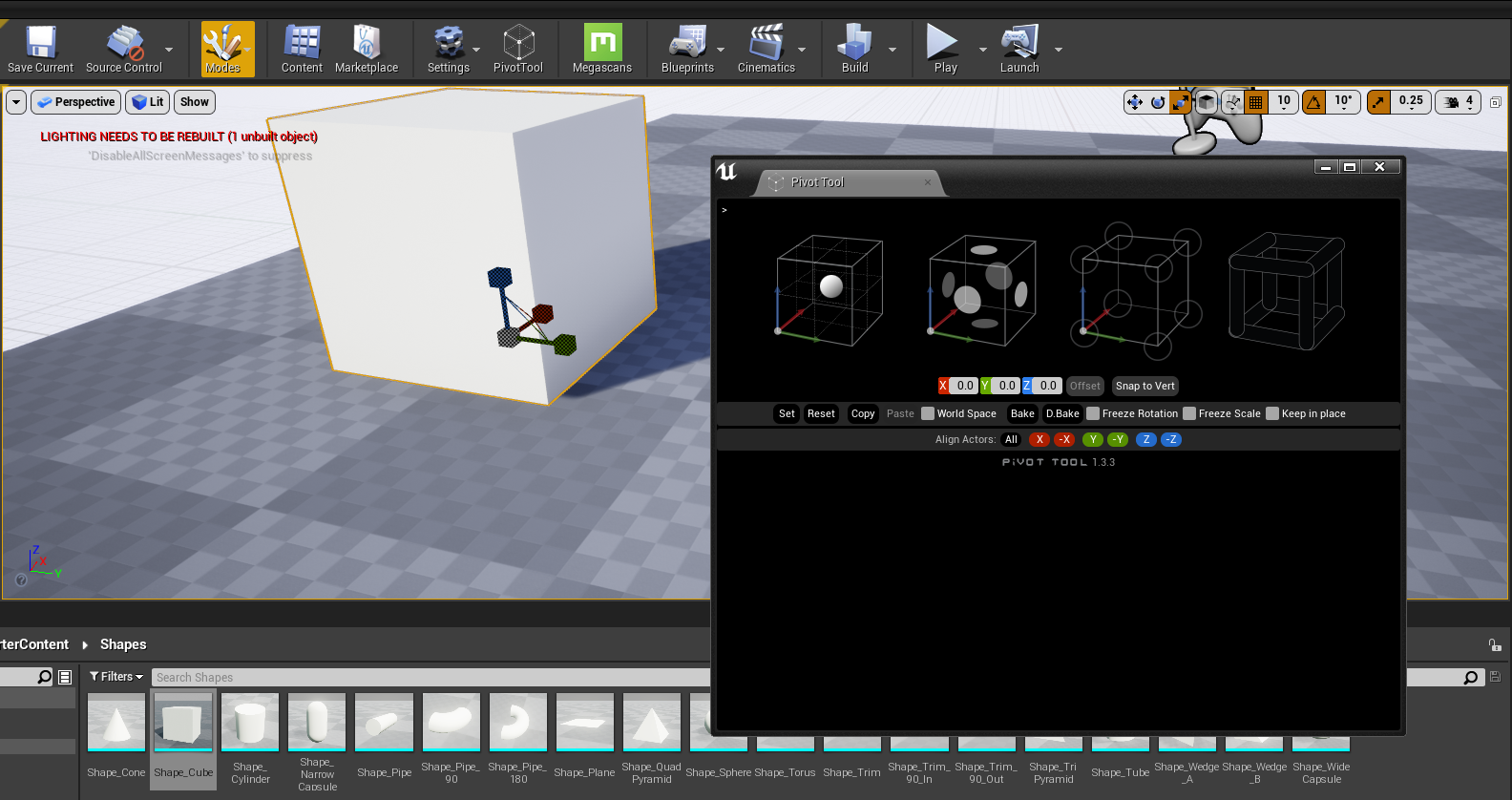This screenshot has height=800, width=1512.
Task: Click the Blueprints toolbar icon
Action: click(687, 43)
